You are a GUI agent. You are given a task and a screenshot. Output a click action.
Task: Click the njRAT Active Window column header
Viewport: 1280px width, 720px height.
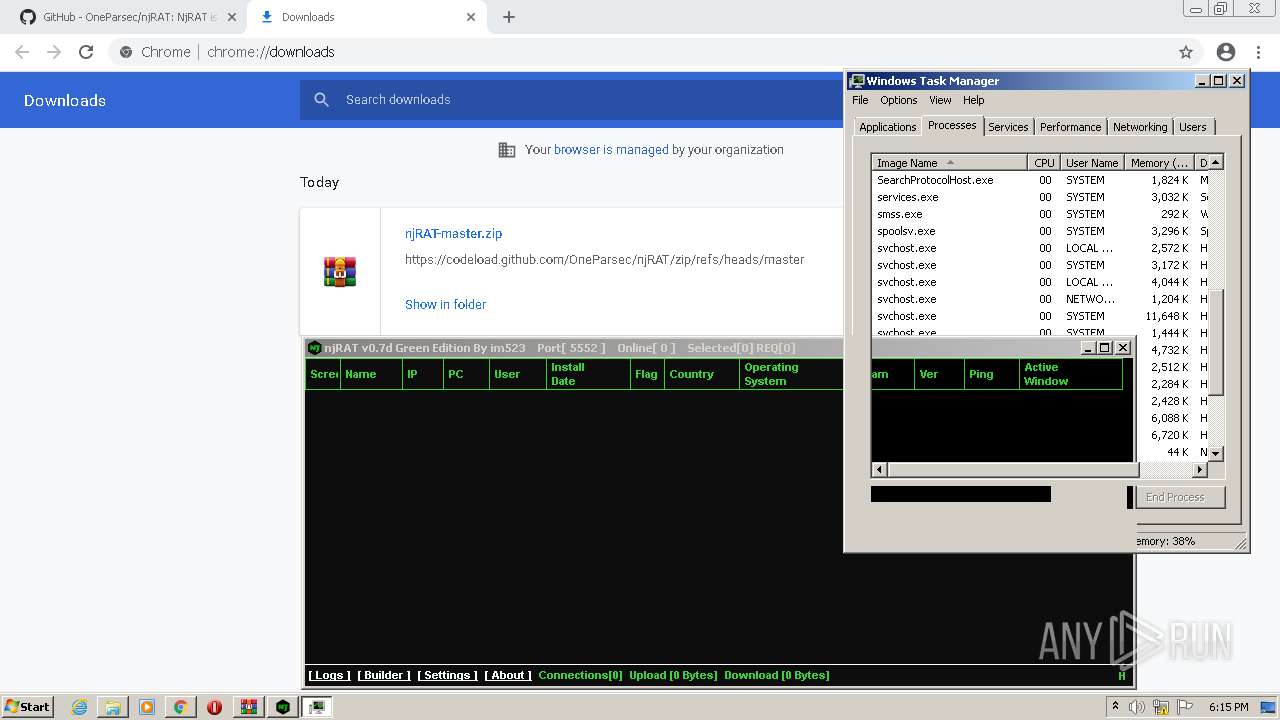pos(1070,374)
